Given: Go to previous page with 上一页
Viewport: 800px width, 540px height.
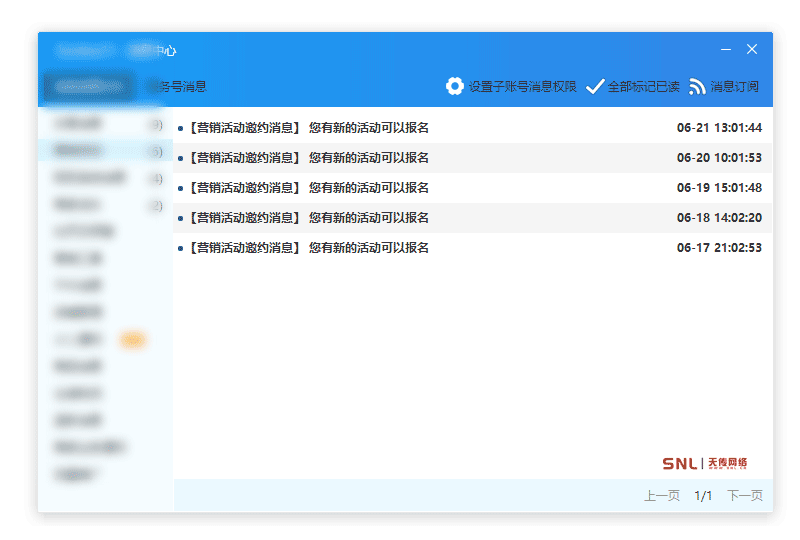Looking at the screenshot, I should [x=661, y=496].
